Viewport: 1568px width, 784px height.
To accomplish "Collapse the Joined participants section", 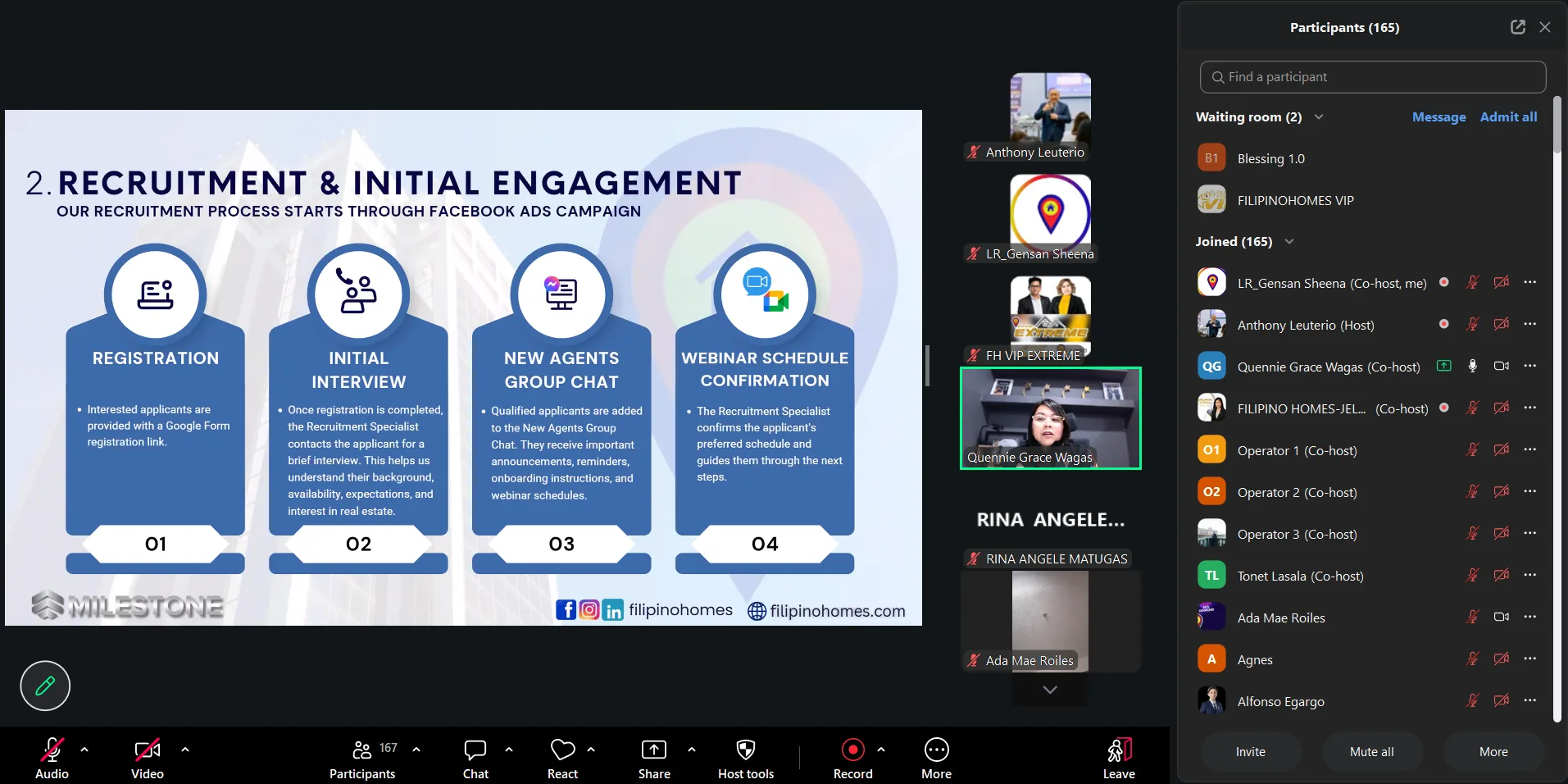I will [1289, 241].
